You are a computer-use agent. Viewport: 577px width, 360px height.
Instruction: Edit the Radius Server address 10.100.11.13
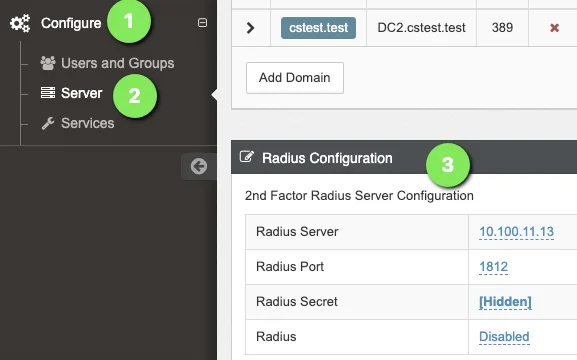click(x=516, y=232)
